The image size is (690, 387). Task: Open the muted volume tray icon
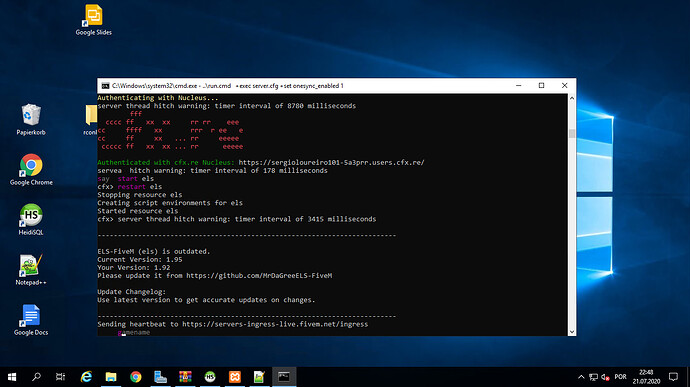click(606, 377)
